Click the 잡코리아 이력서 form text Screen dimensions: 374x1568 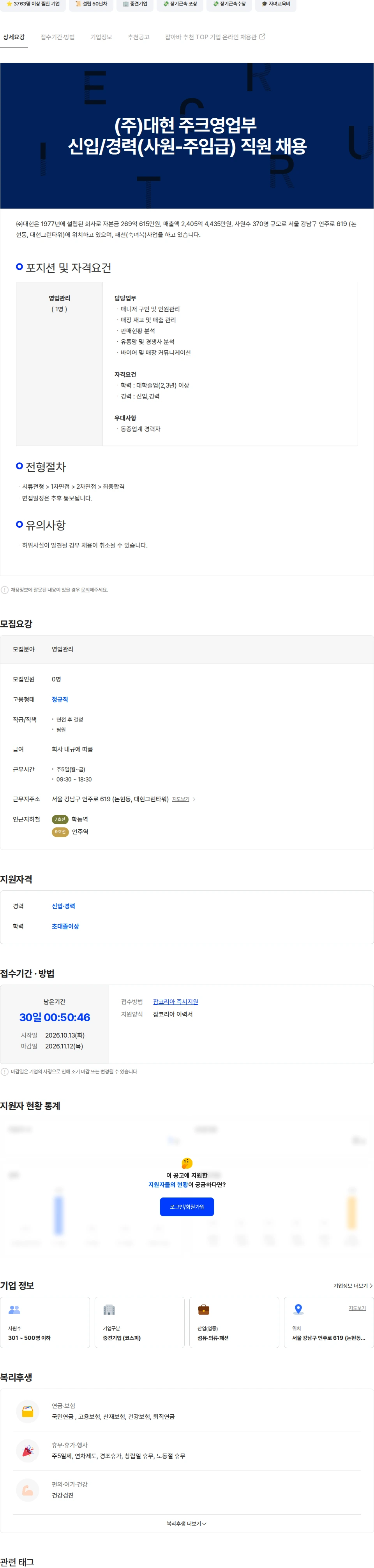[173, 1014]
